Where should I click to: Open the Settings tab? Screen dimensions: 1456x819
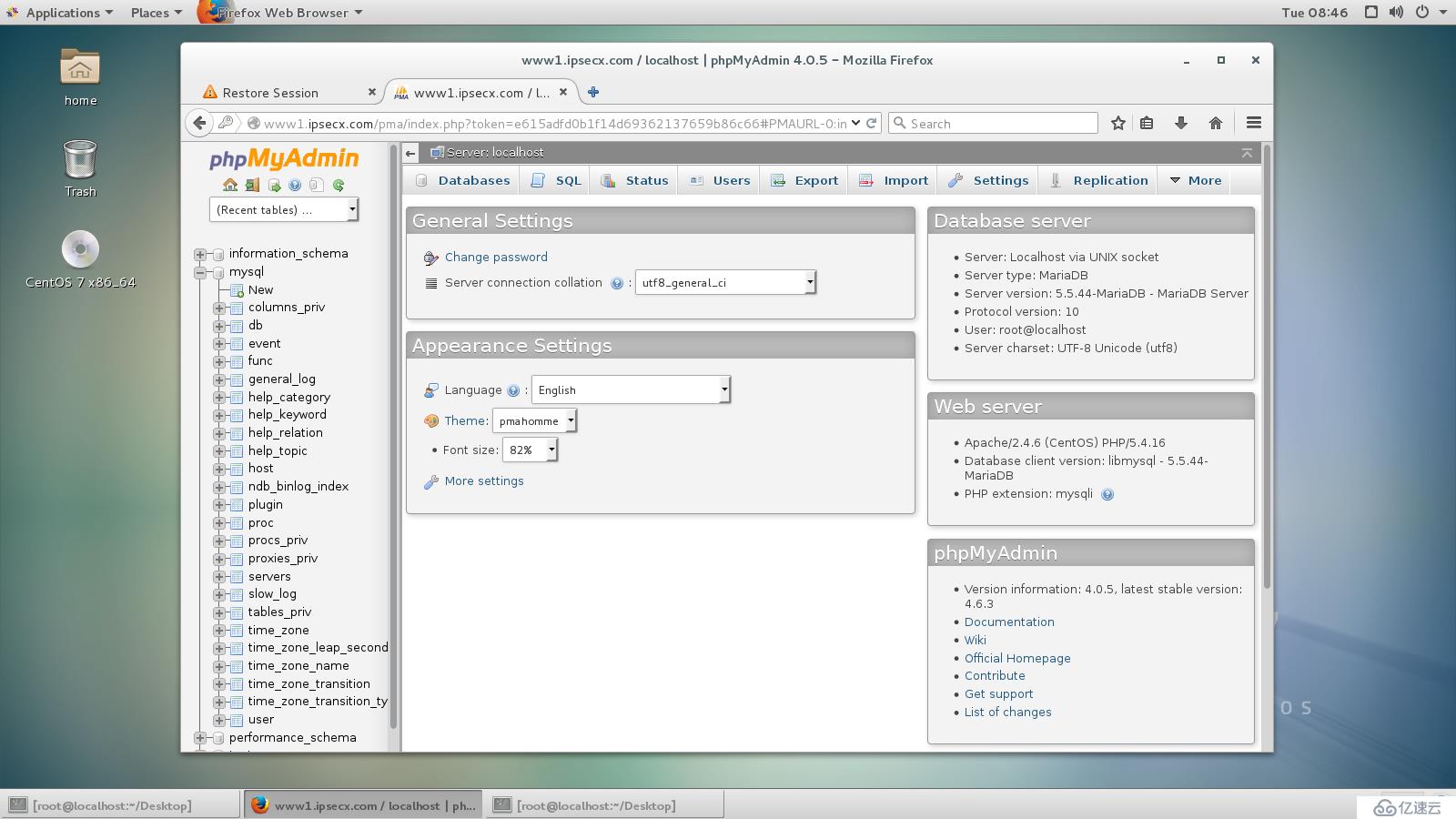pos(988,180)
